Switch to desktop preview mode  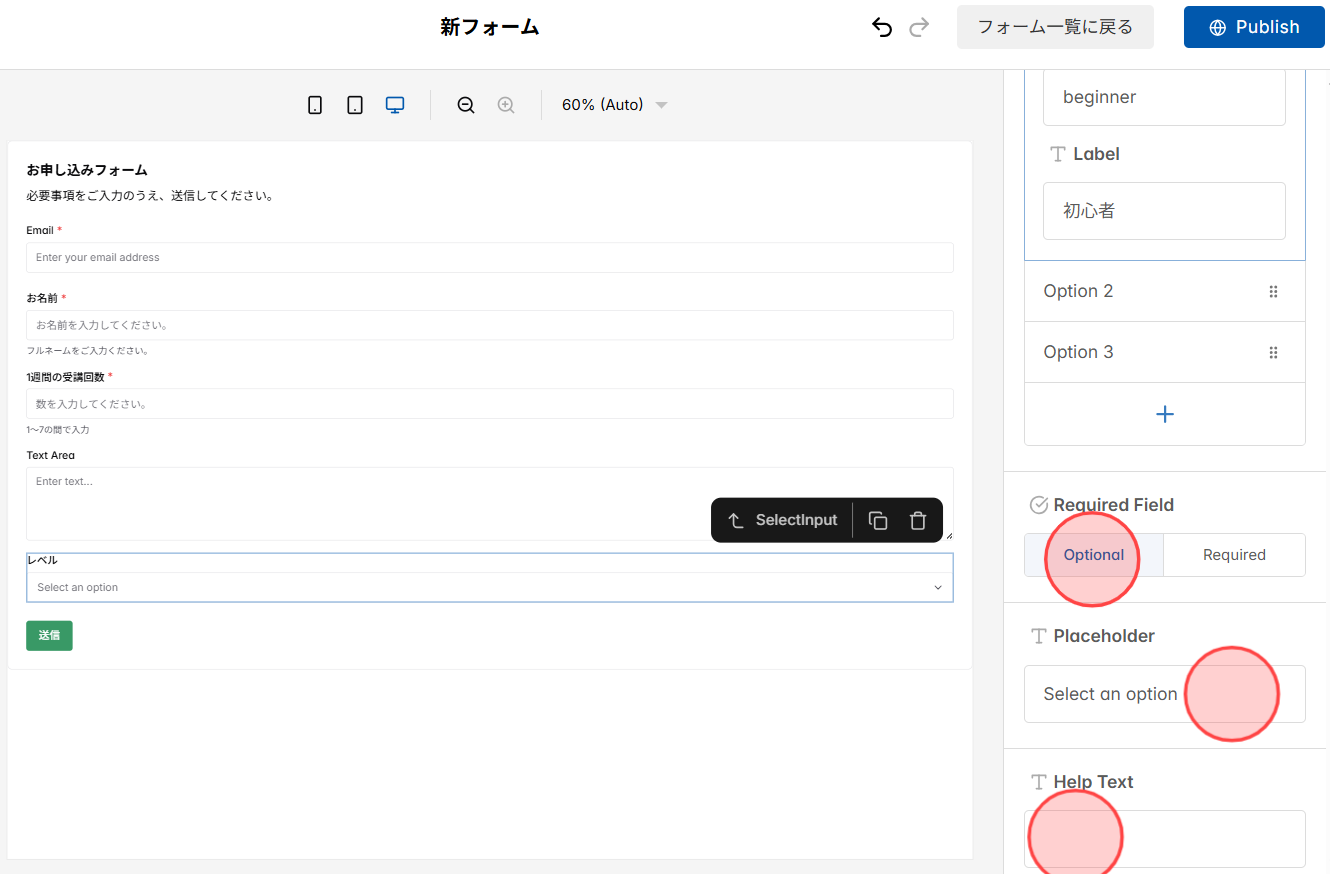point(394,104)
